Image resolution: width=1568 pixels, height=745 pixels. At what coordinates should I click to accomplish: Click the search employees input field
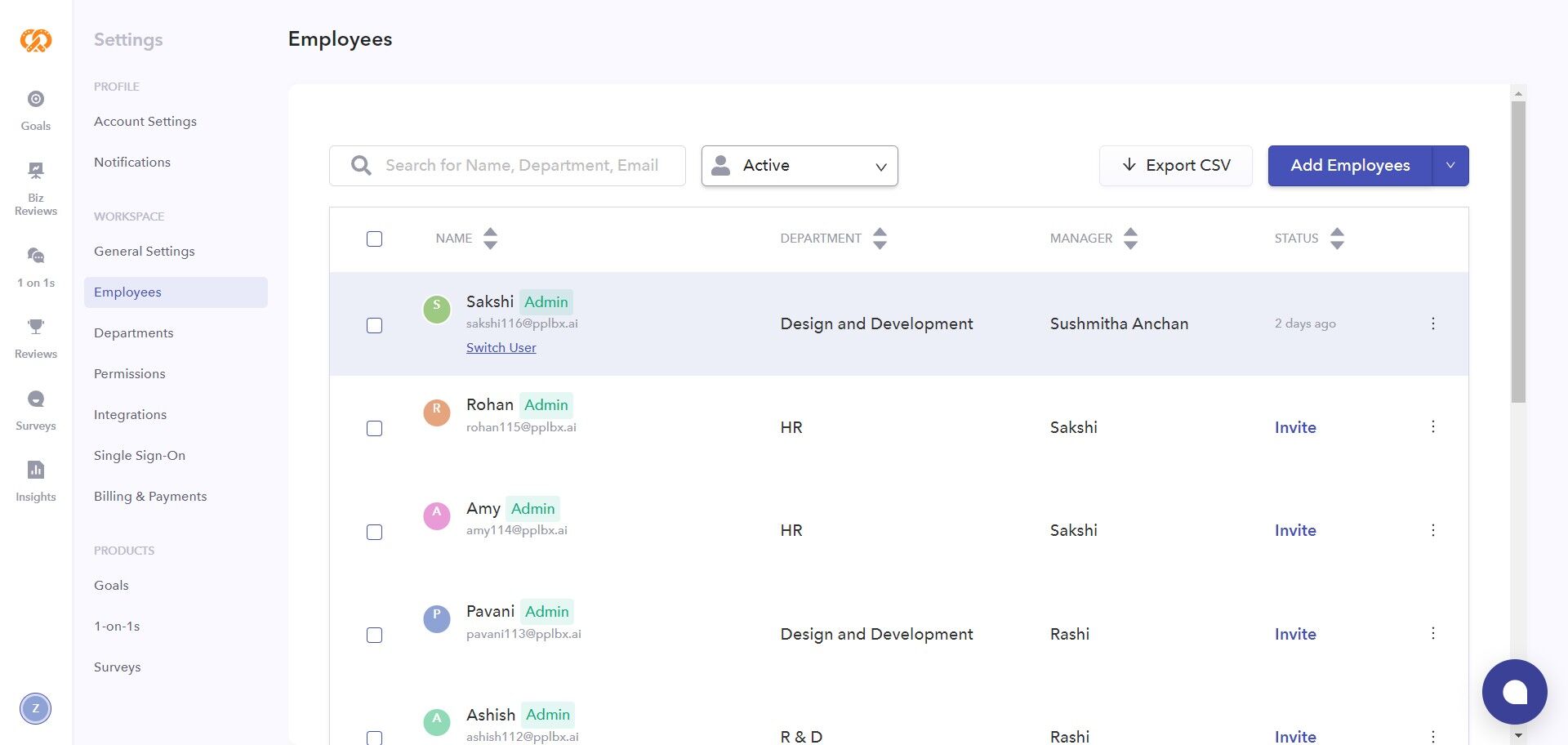point(521,166)
